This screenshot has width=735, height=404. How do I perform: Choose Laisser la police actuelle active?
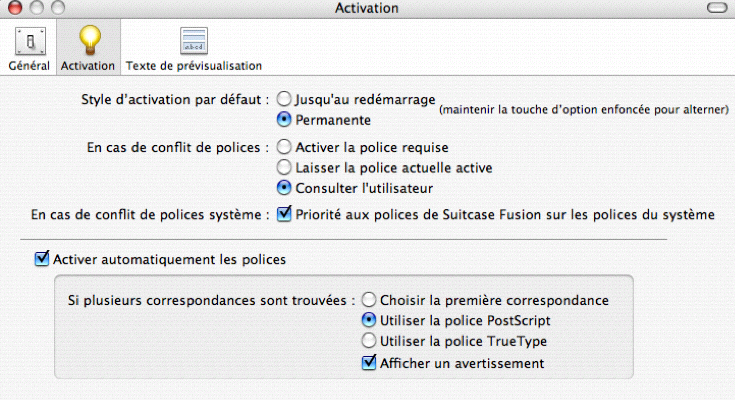[x=284, y=167]
